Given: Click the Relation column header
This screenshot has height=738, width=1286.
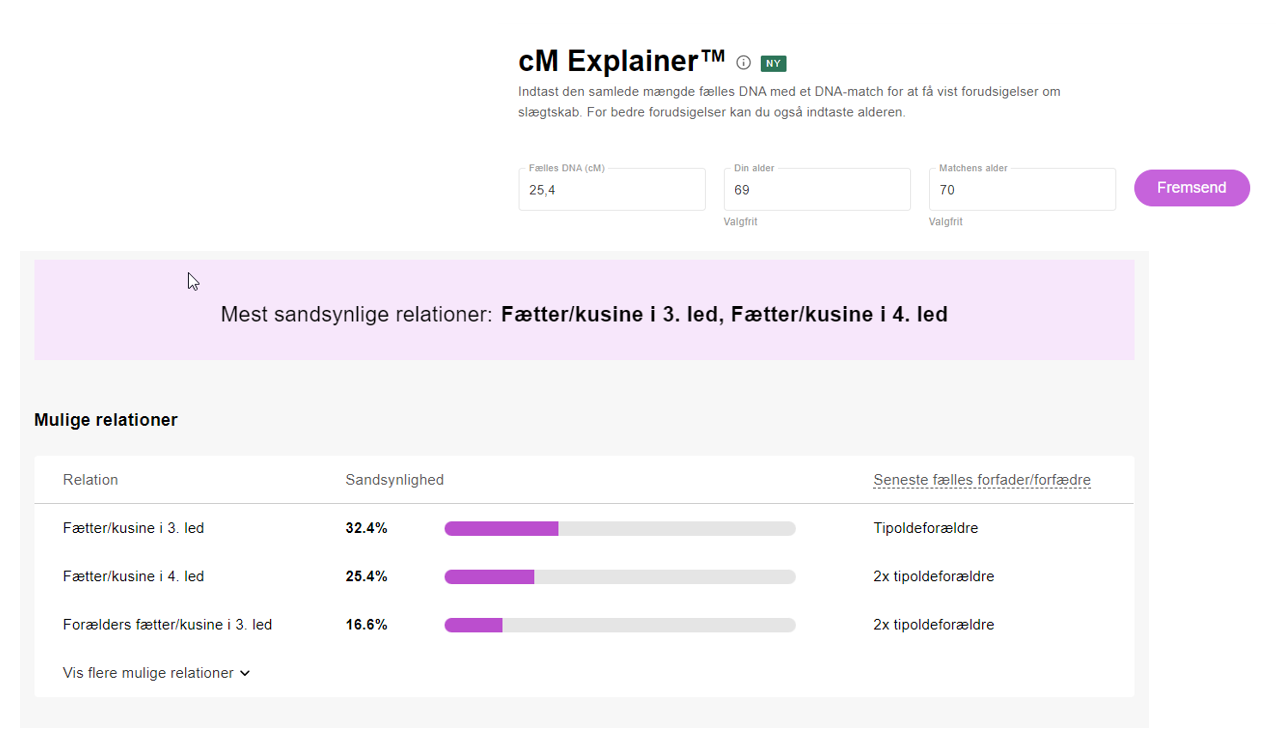Looking at the screenshot, I should tap(90, 480).
